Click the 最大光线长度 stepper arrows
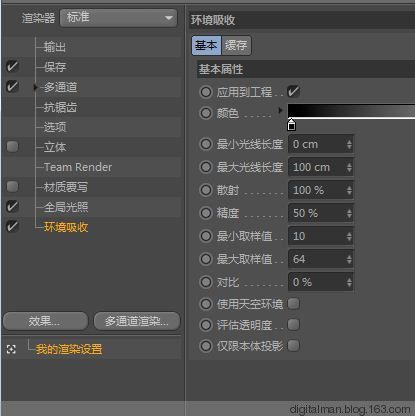This screenshot has width=415, height=416. pos(349,167)
